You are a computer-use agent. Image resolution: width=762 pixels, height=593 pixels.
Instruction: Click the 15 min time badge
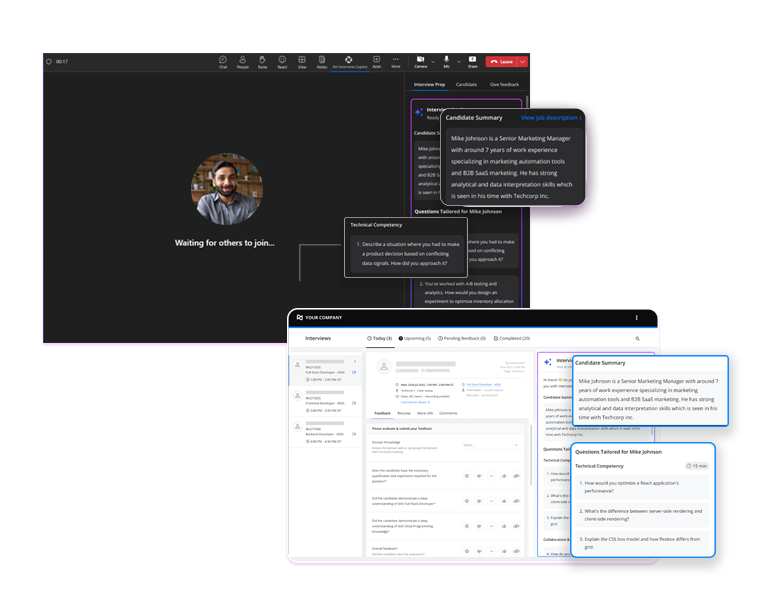[x=697, y=466]
